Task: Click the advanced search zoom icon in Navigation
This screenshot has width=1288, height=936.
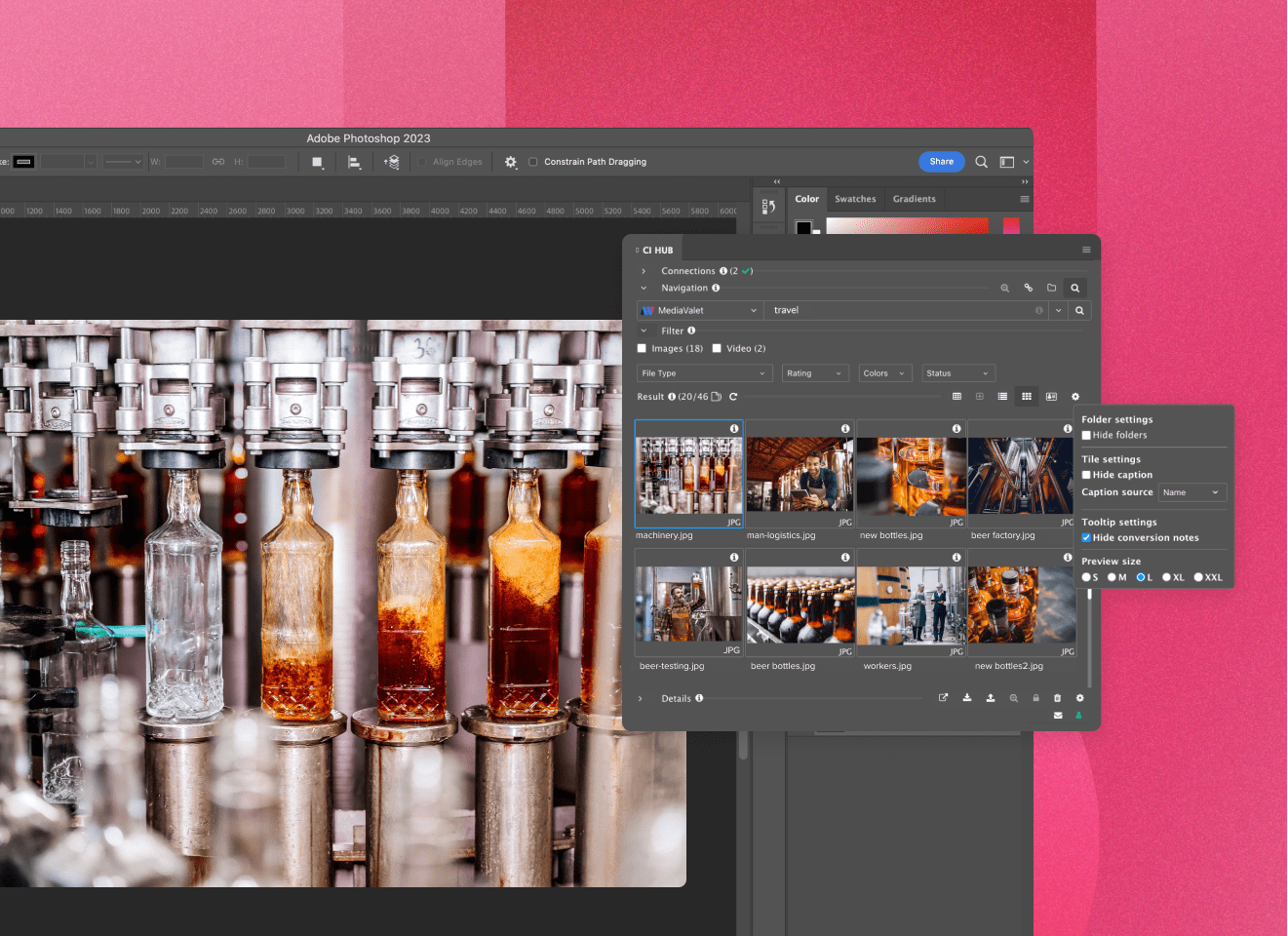Action: coord(1005,288)
